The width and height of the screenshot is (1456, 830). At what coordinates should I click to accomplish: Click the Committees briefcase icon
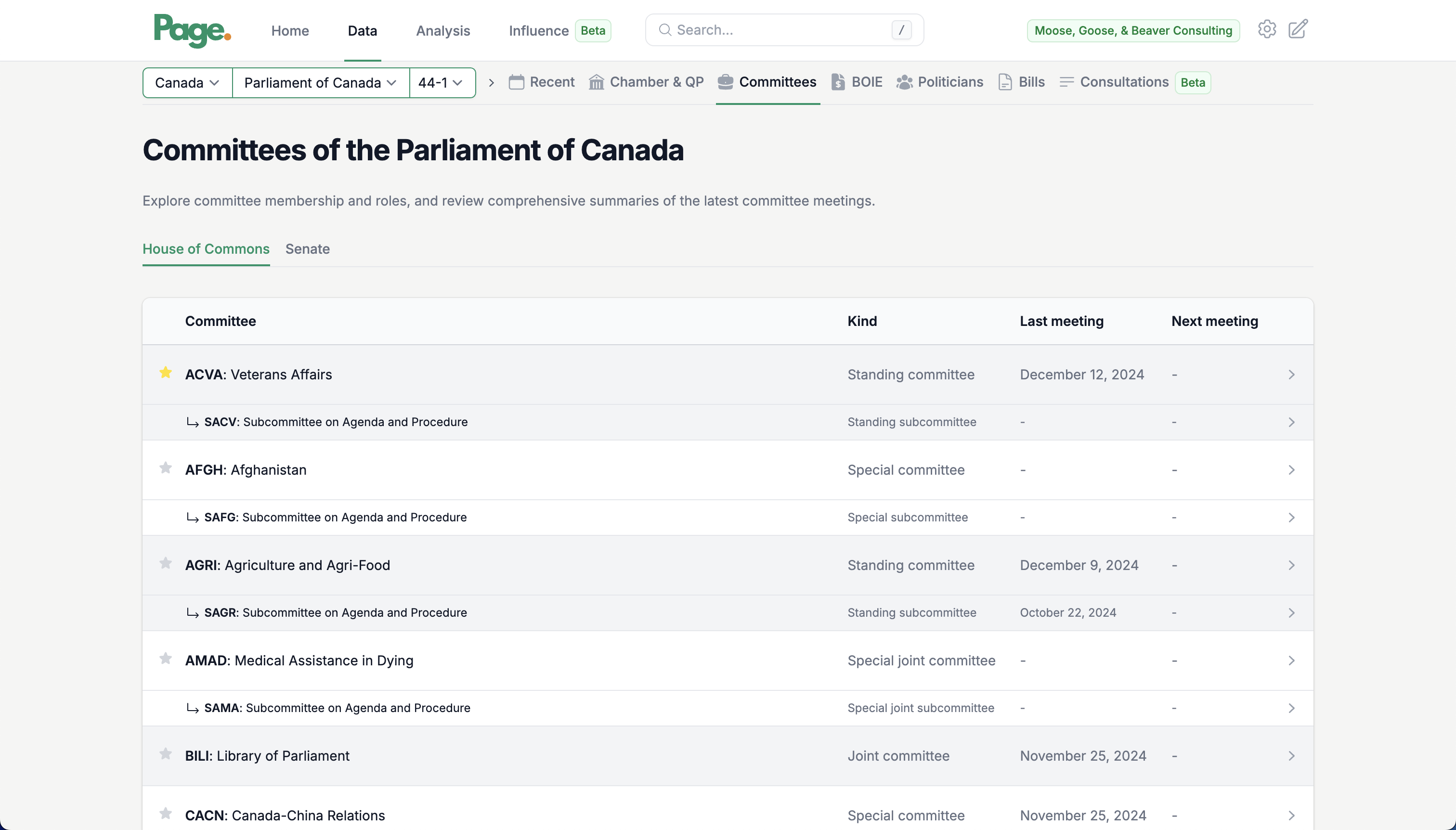[x=726, y=82]
